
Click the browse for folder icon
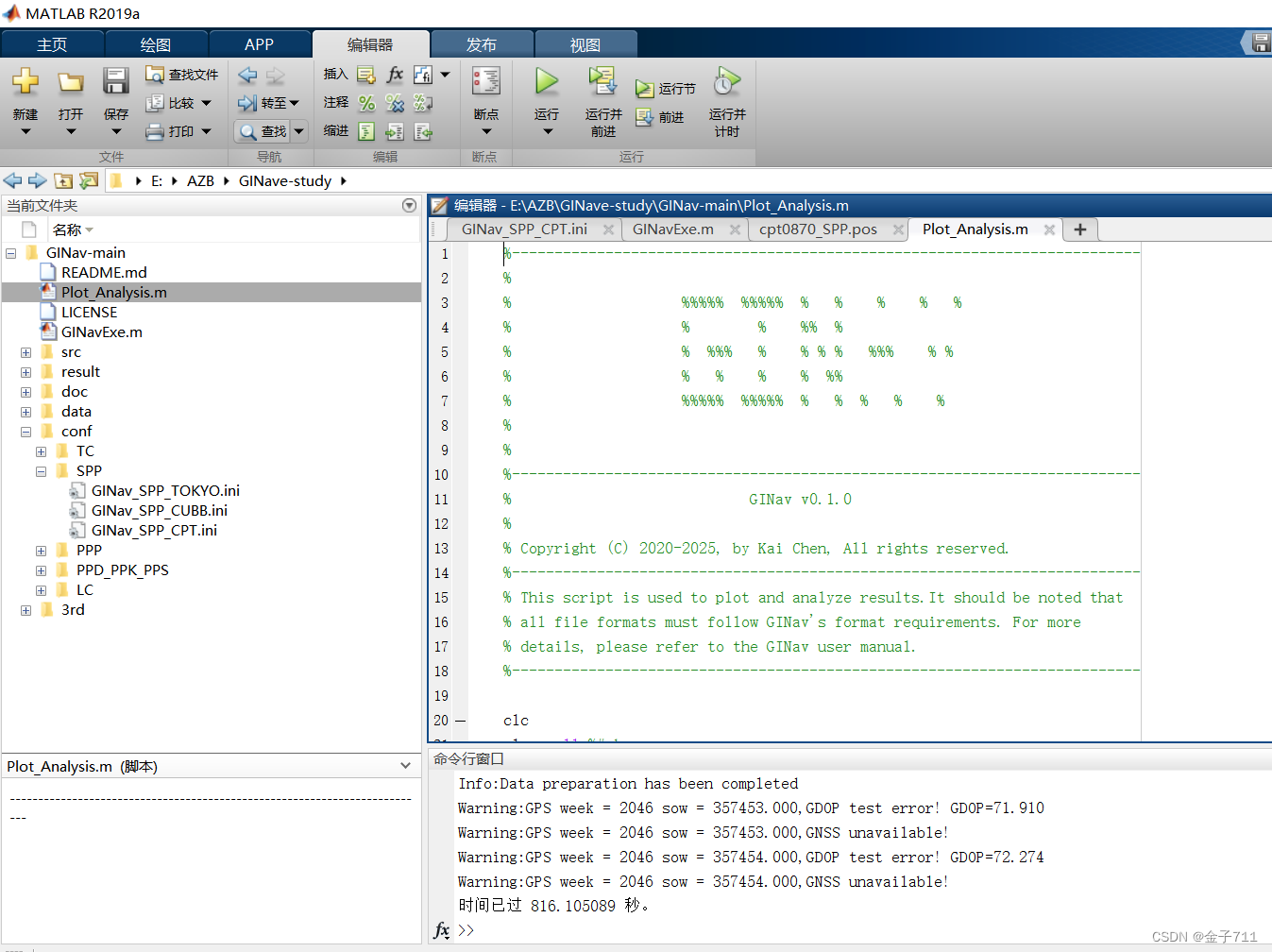tap(89, 180)
